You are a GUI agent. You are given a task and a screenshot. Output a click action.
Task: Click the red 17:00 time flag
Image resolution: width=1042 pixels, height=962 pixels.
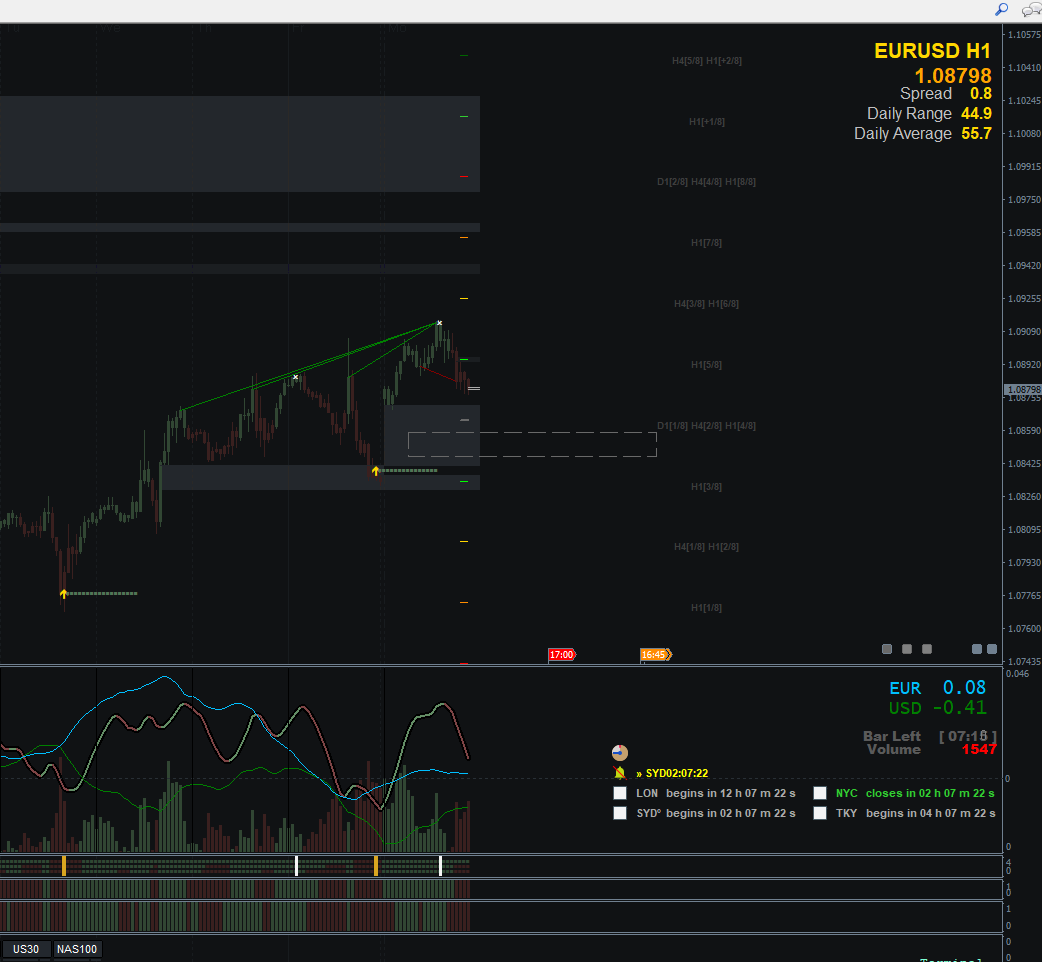coord(562,654)
